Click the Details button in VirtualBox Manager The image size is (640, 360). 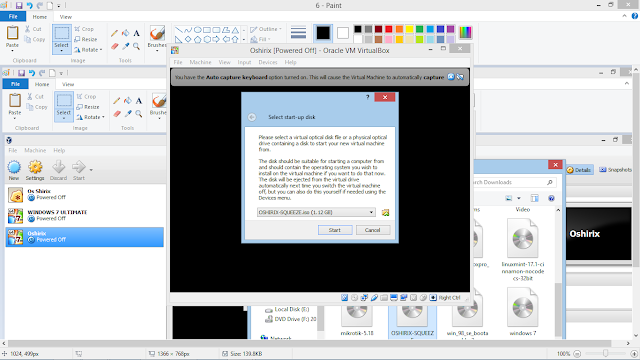[579, 170]
